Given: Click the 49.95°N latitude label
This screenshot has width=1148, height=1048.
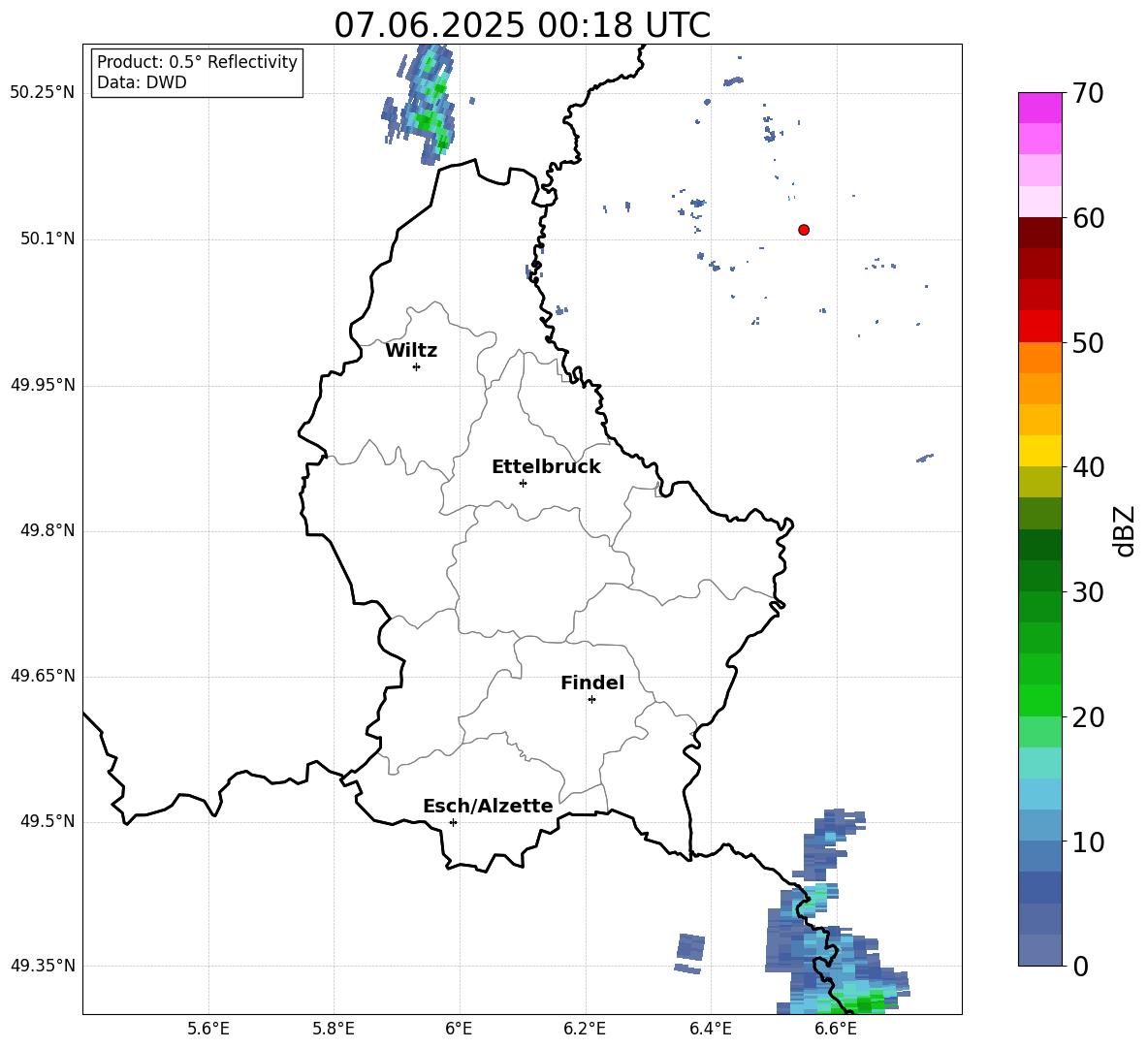Looking at the screenshot, I should 43,385.
